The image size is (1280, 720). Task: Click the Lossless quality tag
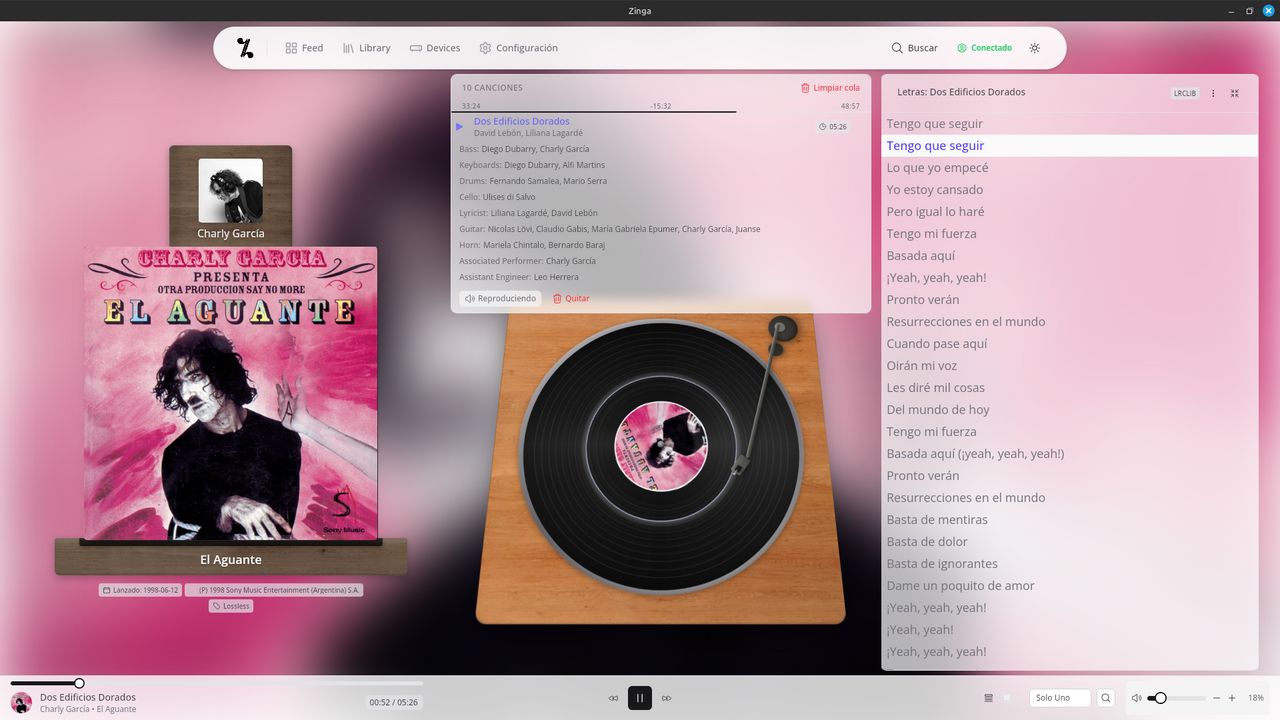(231, 606)
